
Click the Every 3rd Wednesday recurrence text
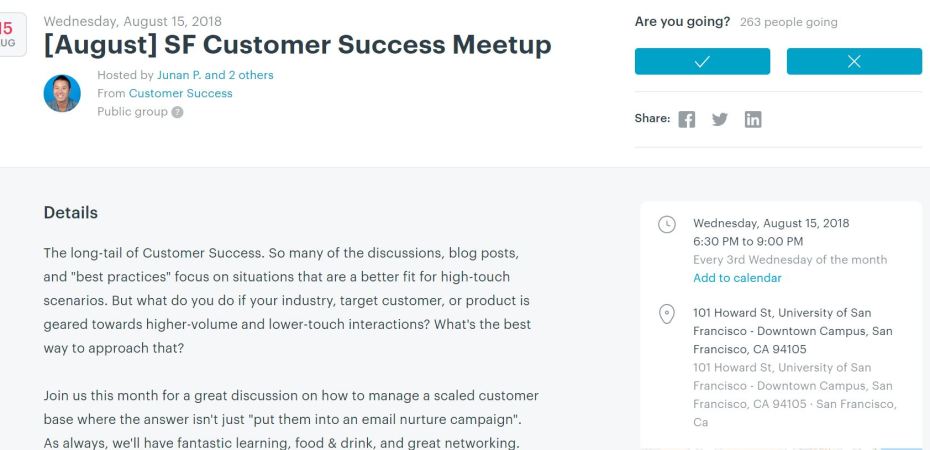[789, 260]
